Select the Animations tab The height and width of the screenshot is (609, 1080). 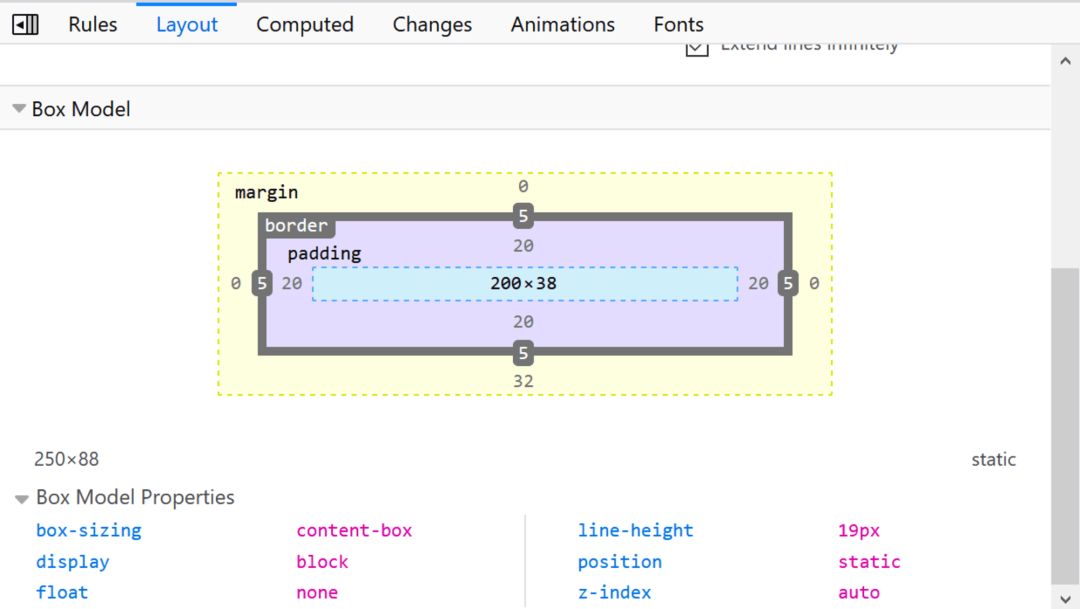(x=562, y=25)
